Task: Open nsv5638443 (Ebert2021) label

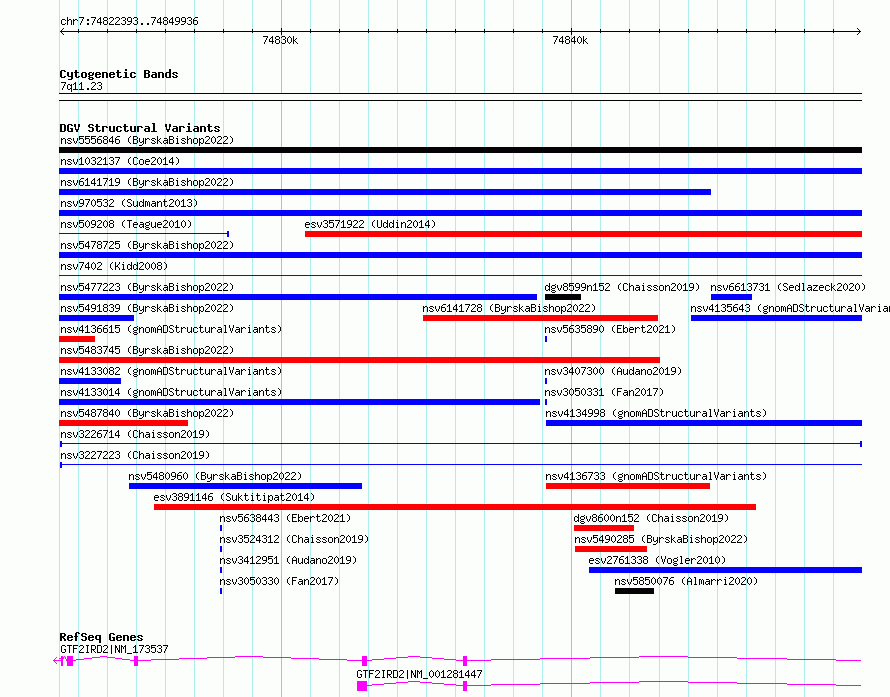Action: coord(285,518)
